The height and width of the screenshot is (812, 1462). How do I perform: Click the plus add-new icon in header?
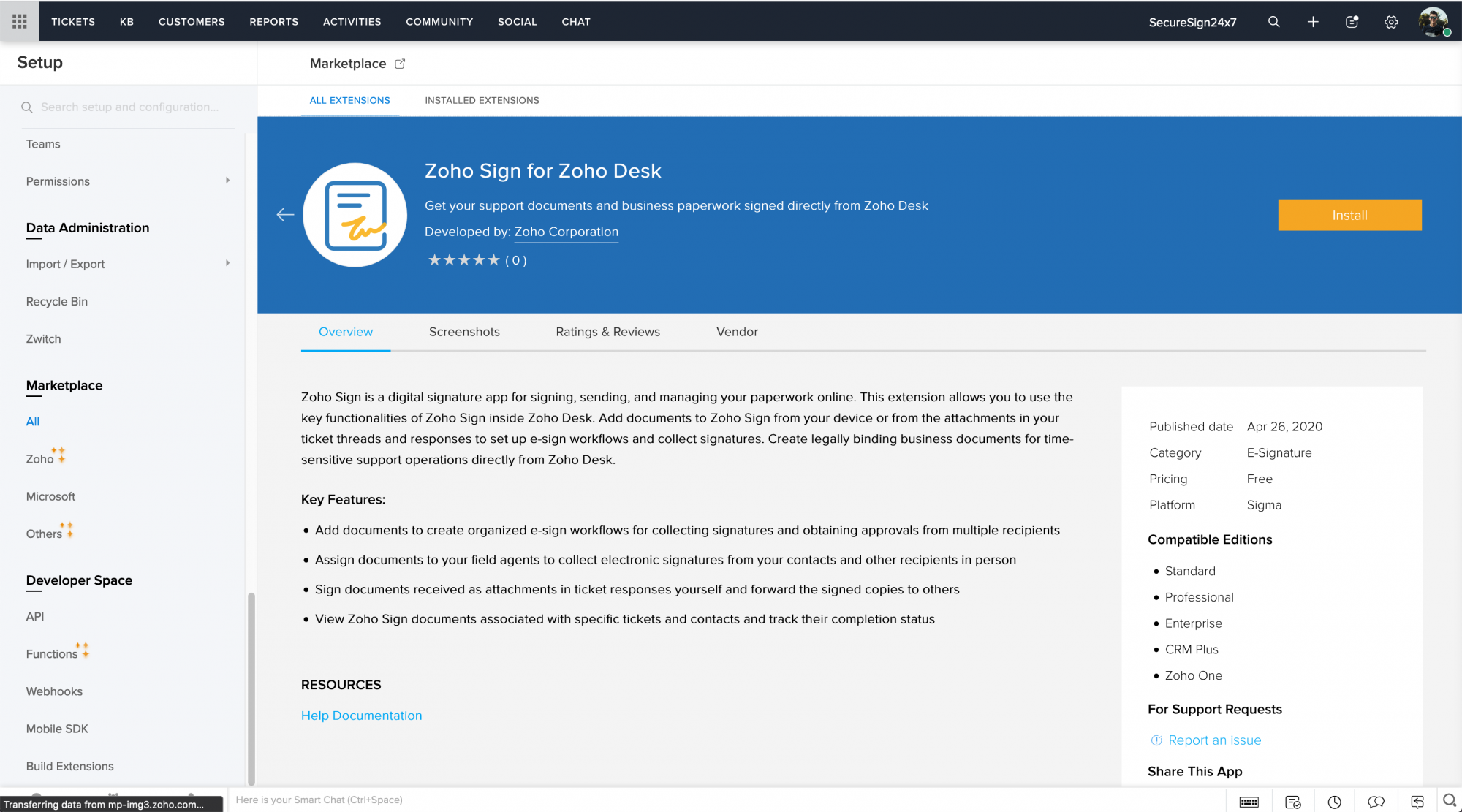(x=1313, y=22)
